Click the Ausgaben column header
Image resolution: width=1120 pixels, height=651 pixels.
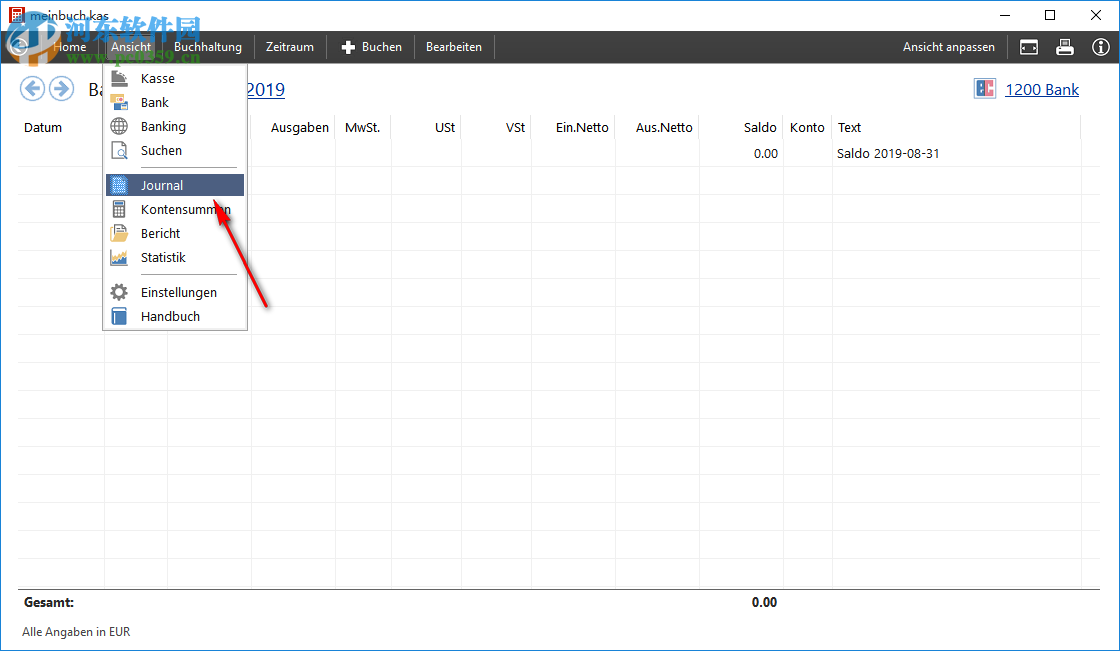(x=300, y=128)
